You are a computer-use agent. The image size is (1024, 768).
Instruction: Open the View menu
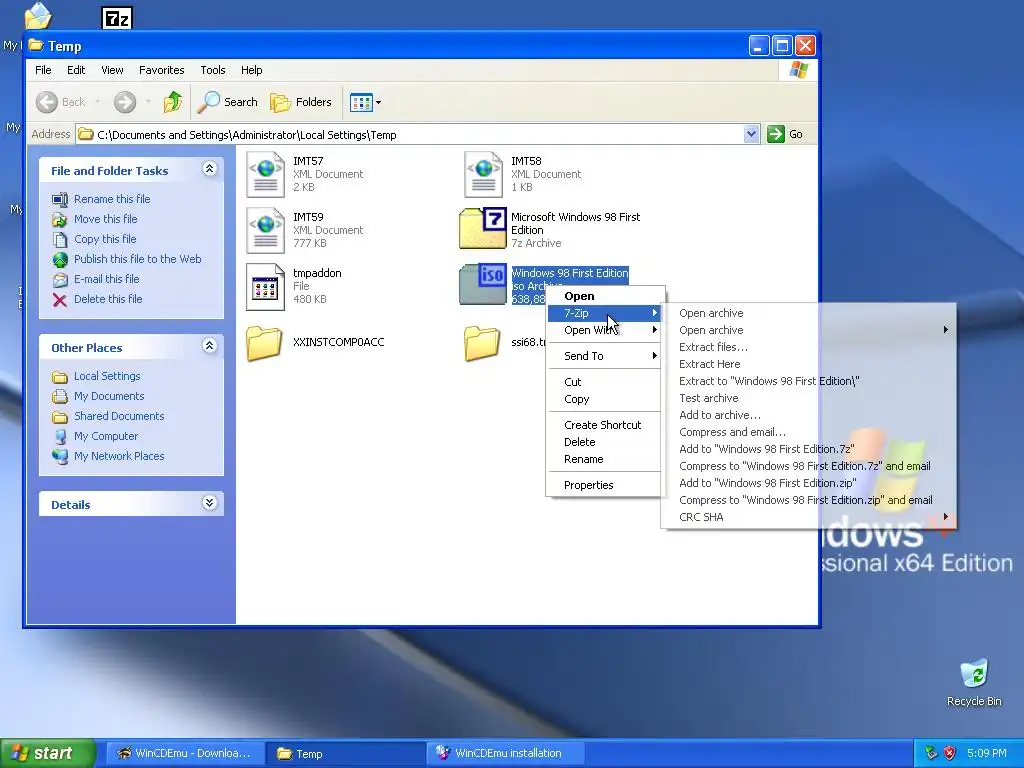[x=112, y=70]
